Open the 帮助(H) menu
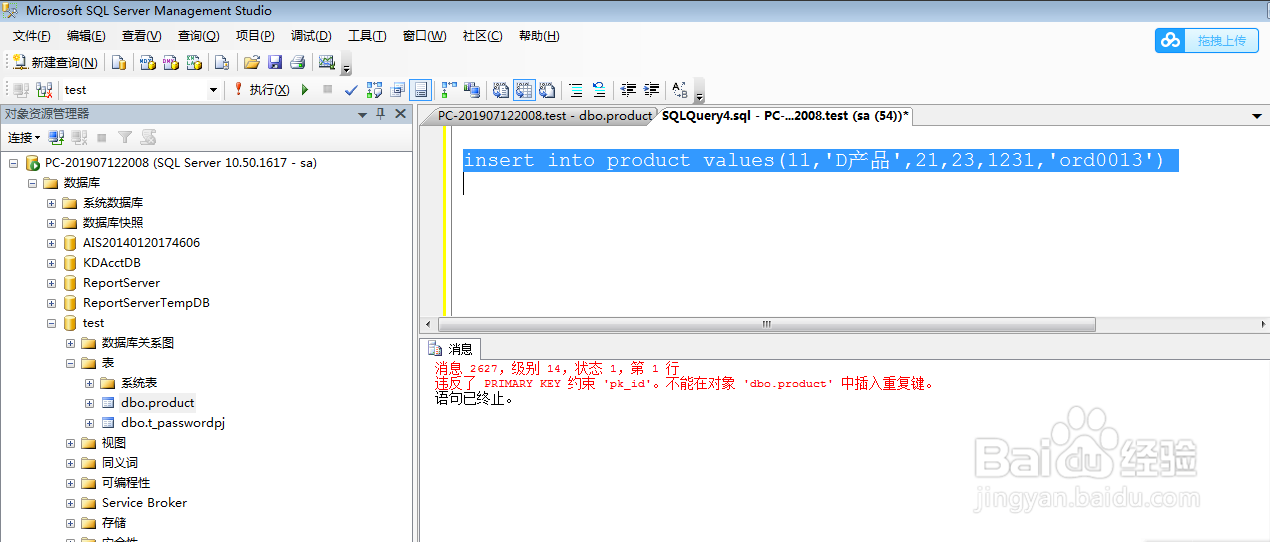1270x542 pixels. (539, 36)
